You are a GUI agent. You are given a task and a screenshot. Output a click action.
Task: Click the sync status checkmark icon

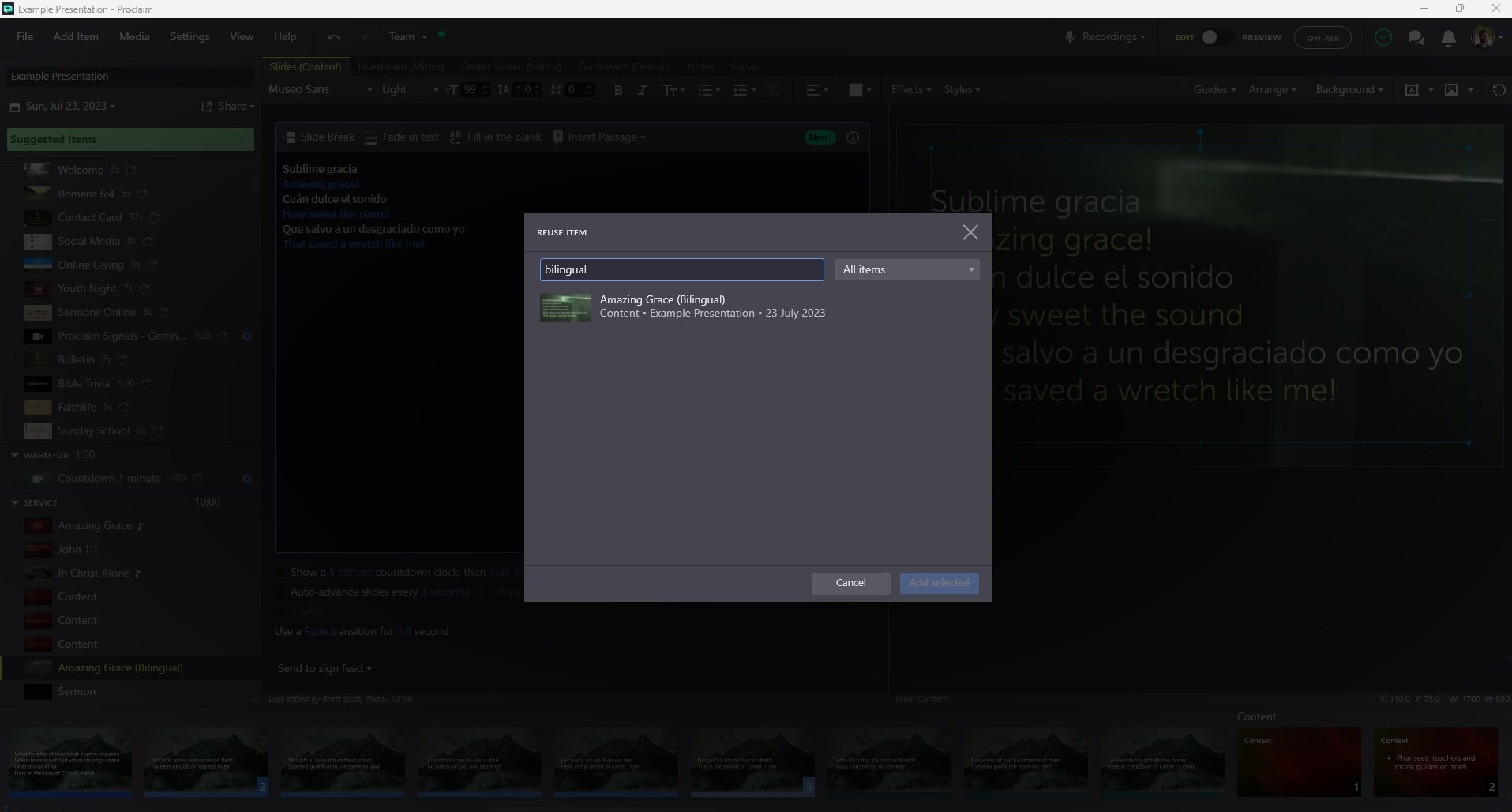(x=1383, y=38)
